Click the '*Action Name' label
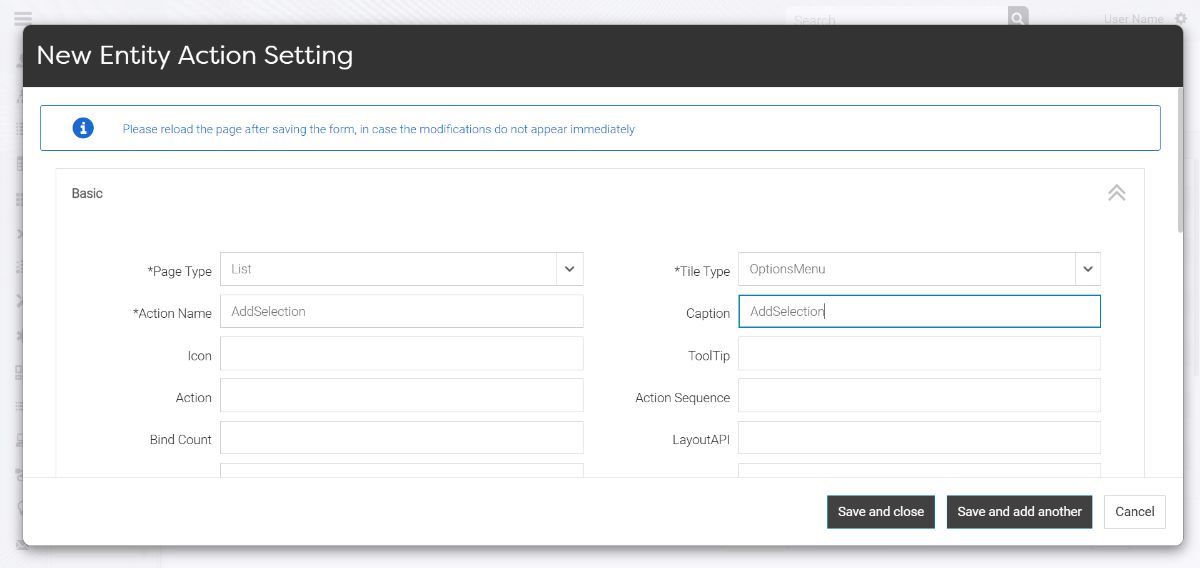This screenshot has width=1200, height=568. click(172, 313)
